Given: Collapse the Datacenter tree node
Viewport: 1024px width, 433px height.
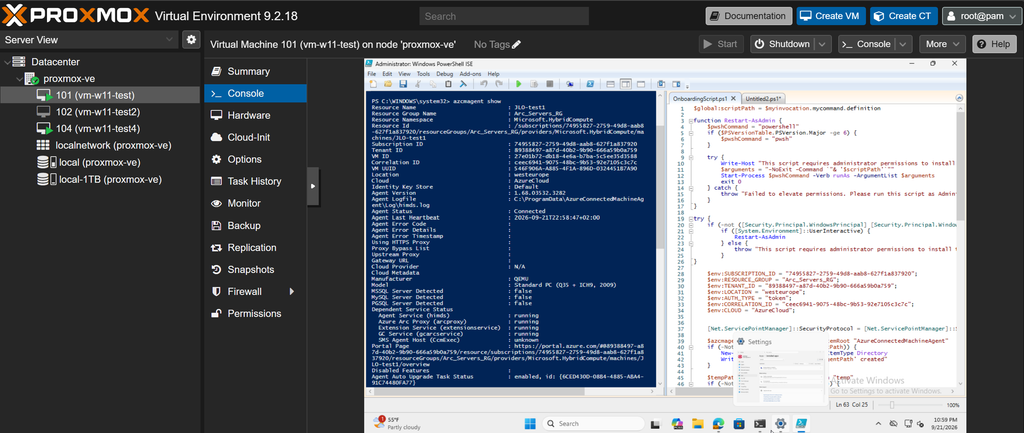Looking at the screenshot, I should pyautogui.click(x=7, y=62).
